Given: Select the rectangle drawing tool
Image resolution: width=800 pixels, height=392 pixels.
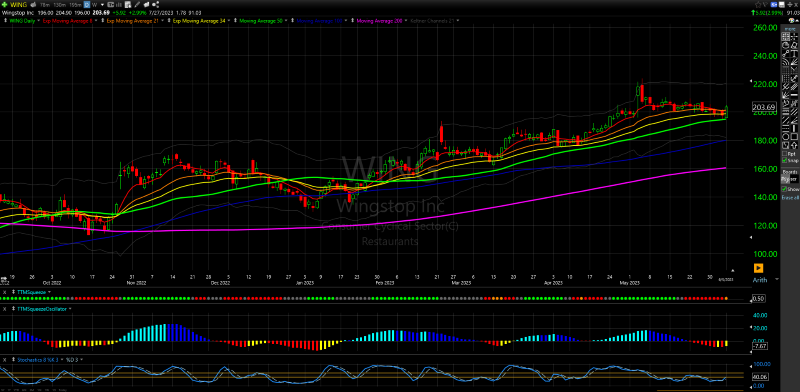Looking at the screenshot, I should pyautogui.click(x=794, y=137).
